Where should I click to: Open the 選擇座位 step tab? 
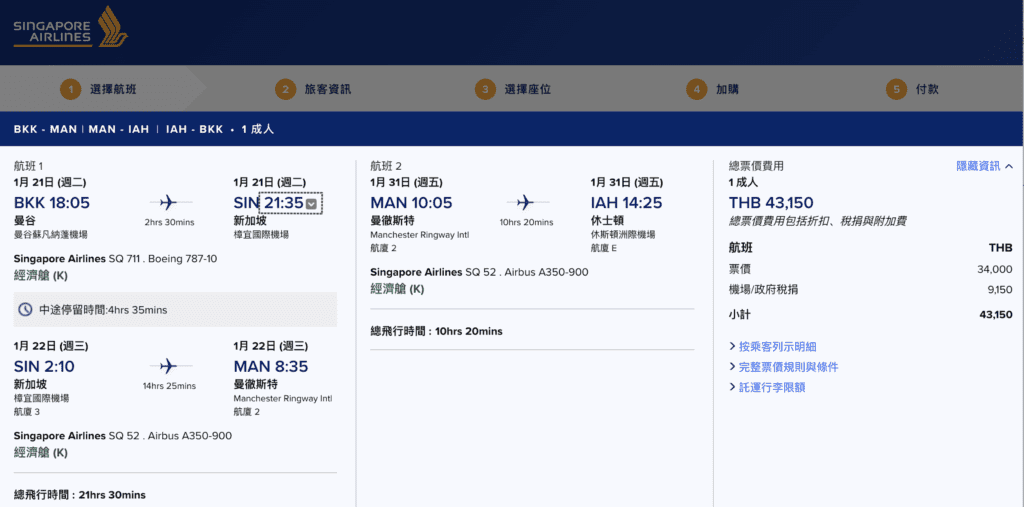[513, 90]
